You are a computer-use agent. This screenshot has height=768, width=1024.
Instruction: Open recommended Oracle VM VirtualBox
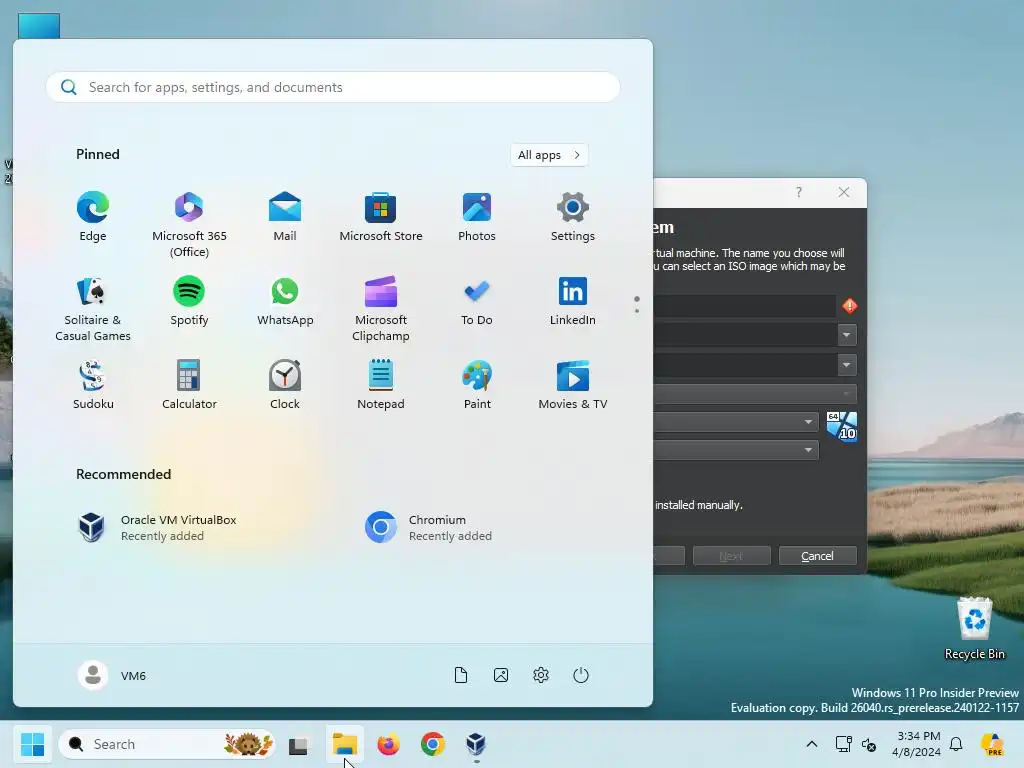tap(157, 527)
